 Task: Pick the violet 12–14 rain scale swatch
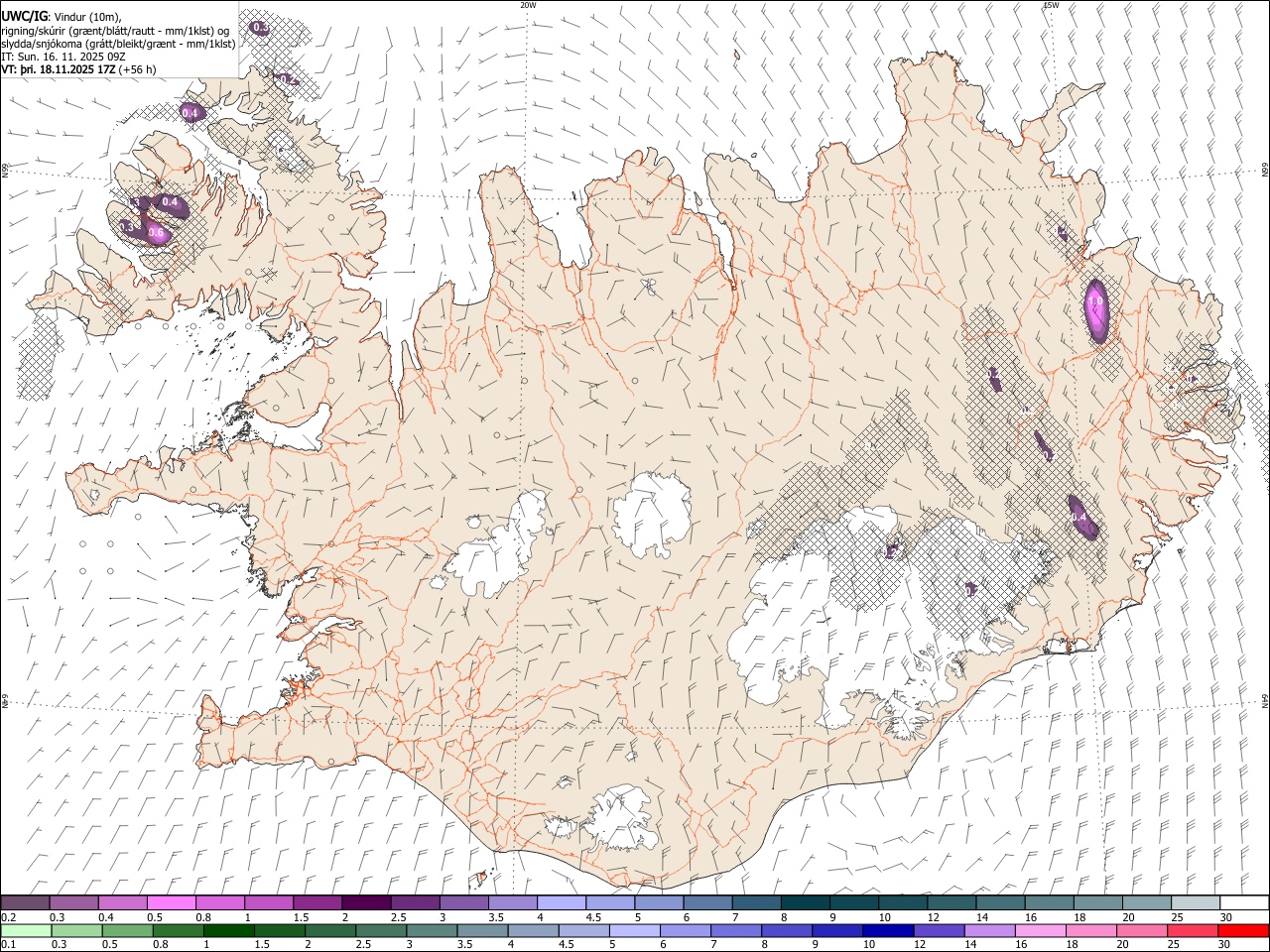(938, 931)
